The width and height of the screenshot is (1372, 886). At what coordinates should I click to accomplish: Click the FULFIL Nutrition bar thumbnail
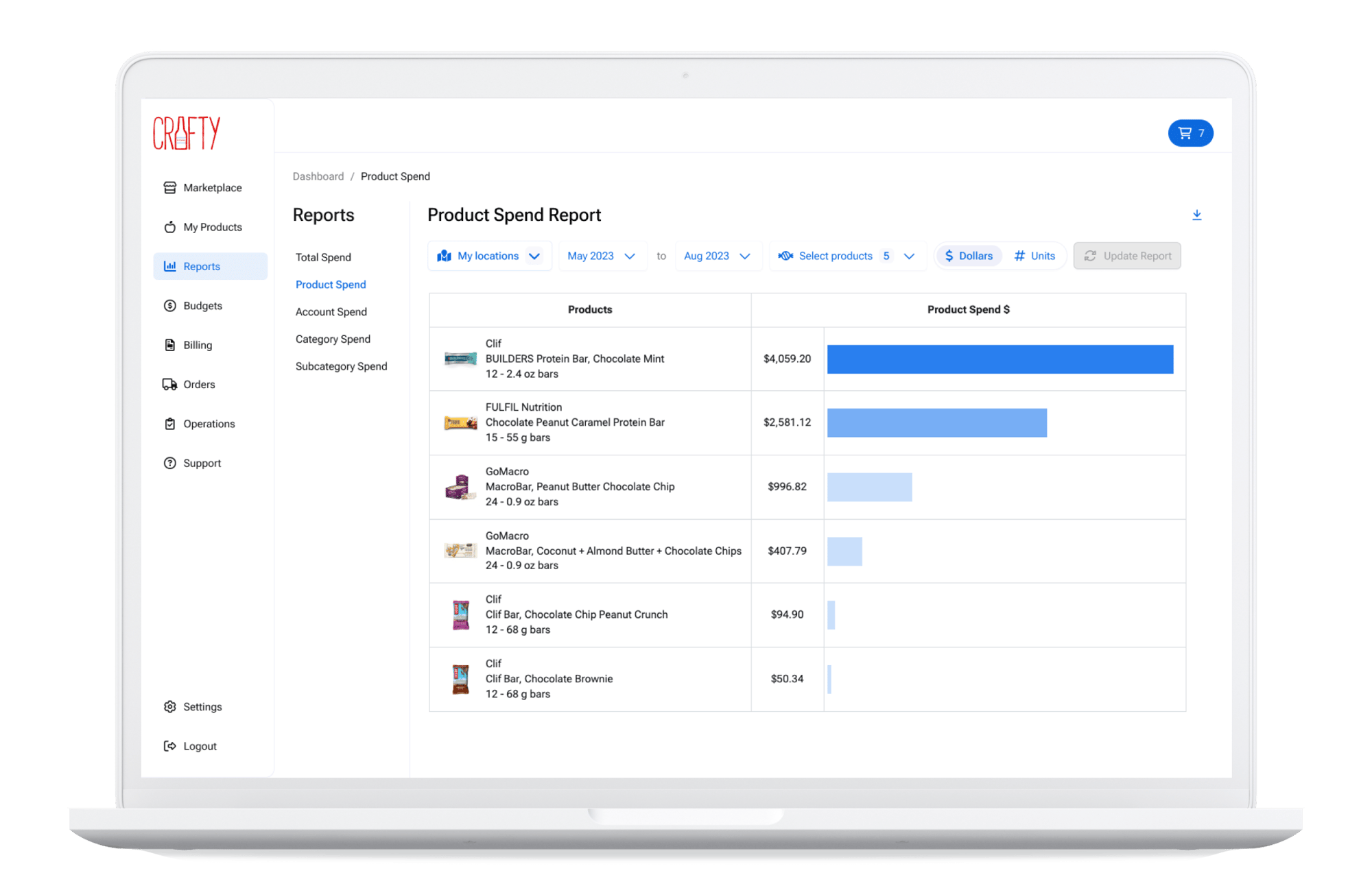click(460, 423)
